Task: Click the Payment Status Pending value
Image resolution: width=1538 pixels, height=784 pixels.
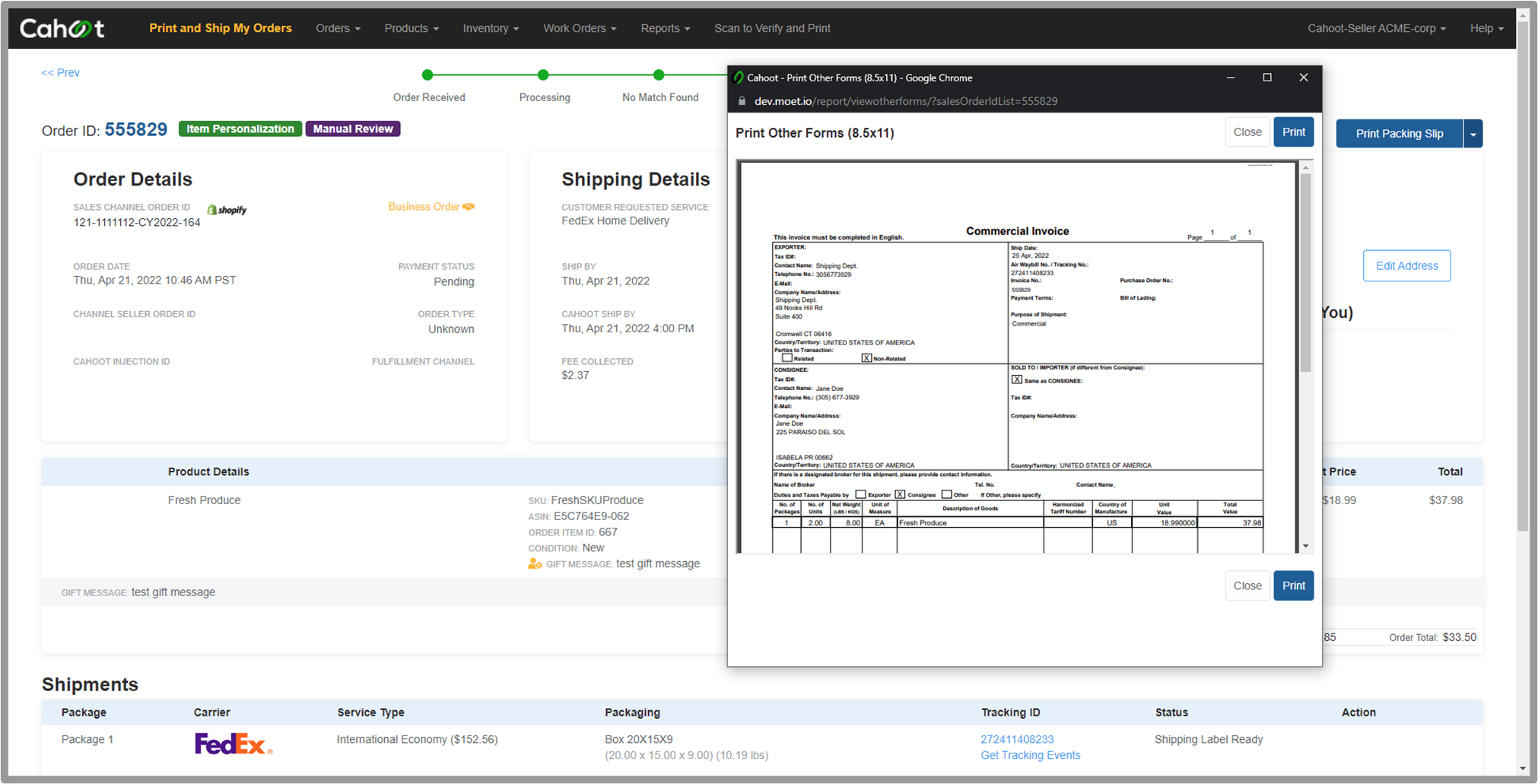Action: (454, 282)
